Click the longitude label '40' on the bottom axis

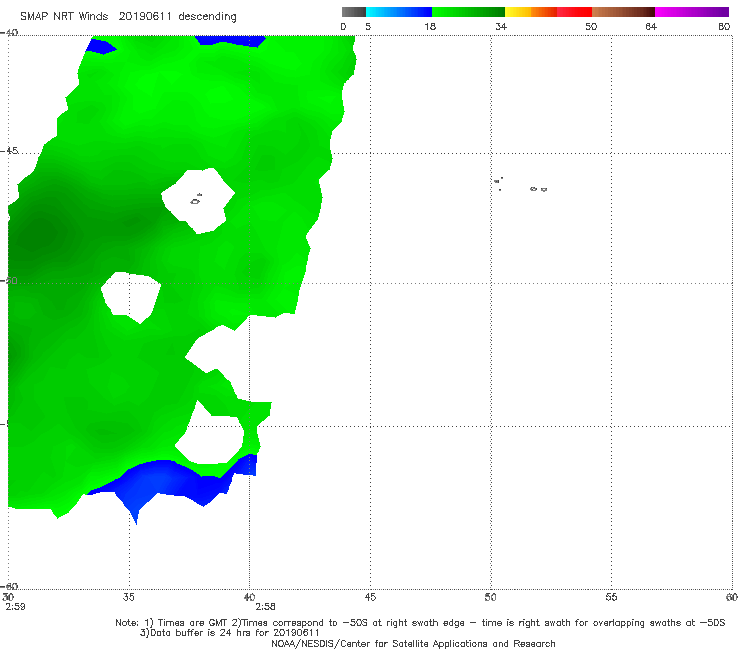pyautogui.click(x=249, y=597)
